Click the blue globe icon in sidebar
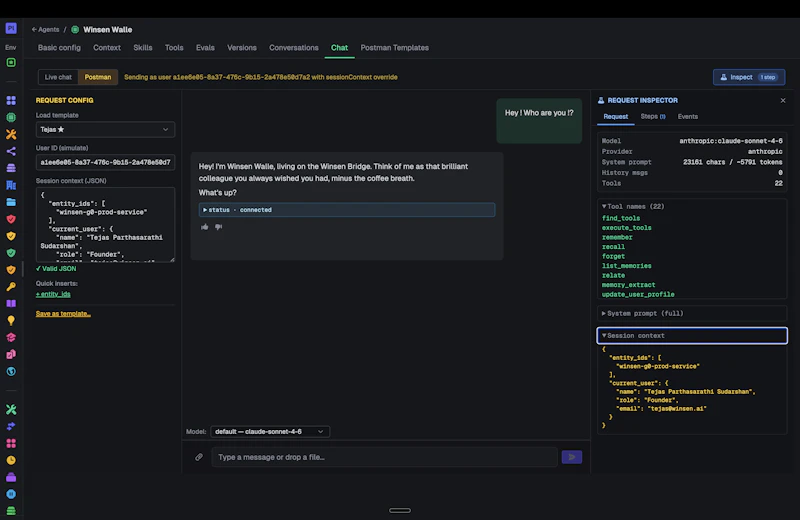800x520 pixels. (11, 372)
